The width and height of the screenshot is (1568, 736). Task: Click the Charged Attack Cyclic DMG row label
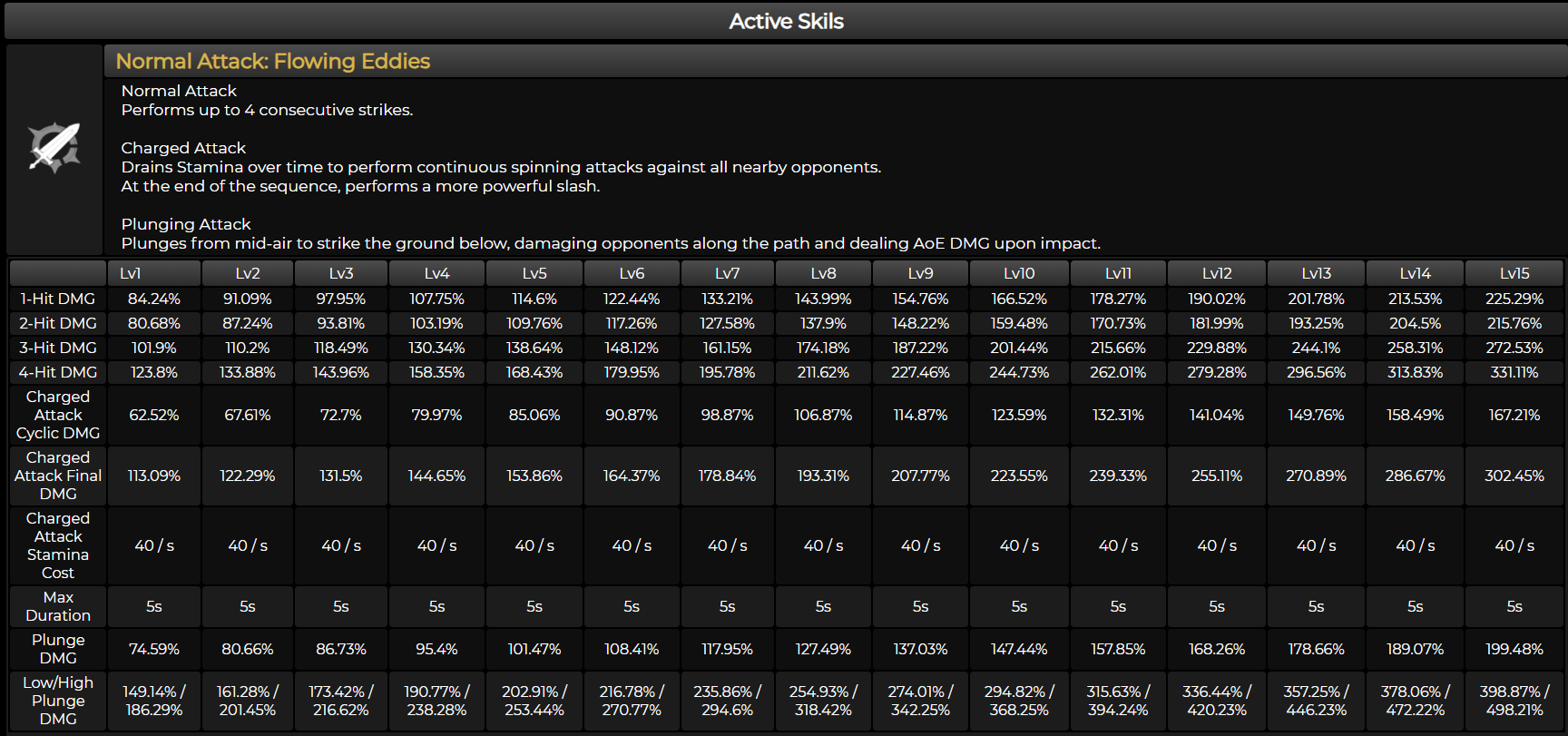pos(58,415)
